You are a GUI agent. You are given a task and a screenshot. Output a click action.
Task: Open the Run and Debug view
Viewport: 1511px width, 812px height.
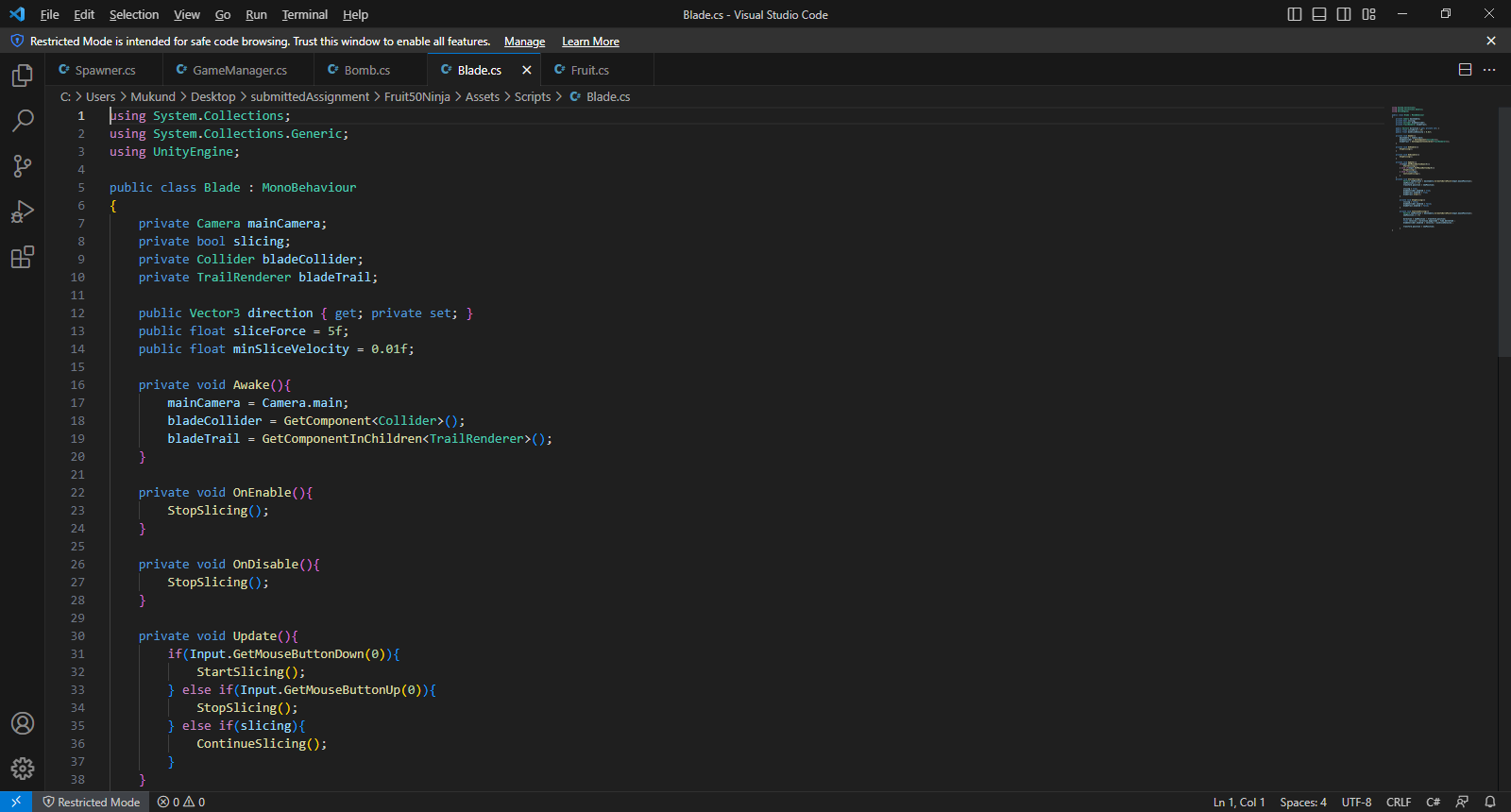23,211
